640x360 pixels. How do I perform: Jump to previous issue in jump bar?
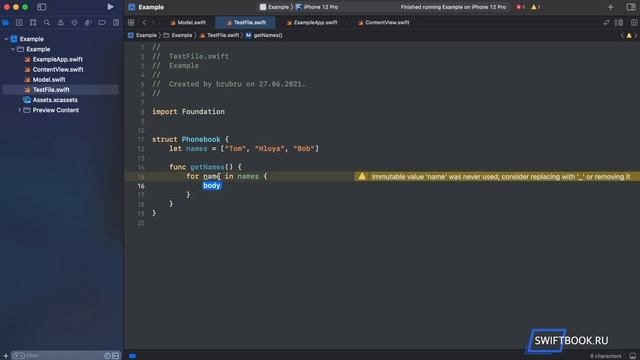[622, 36]
